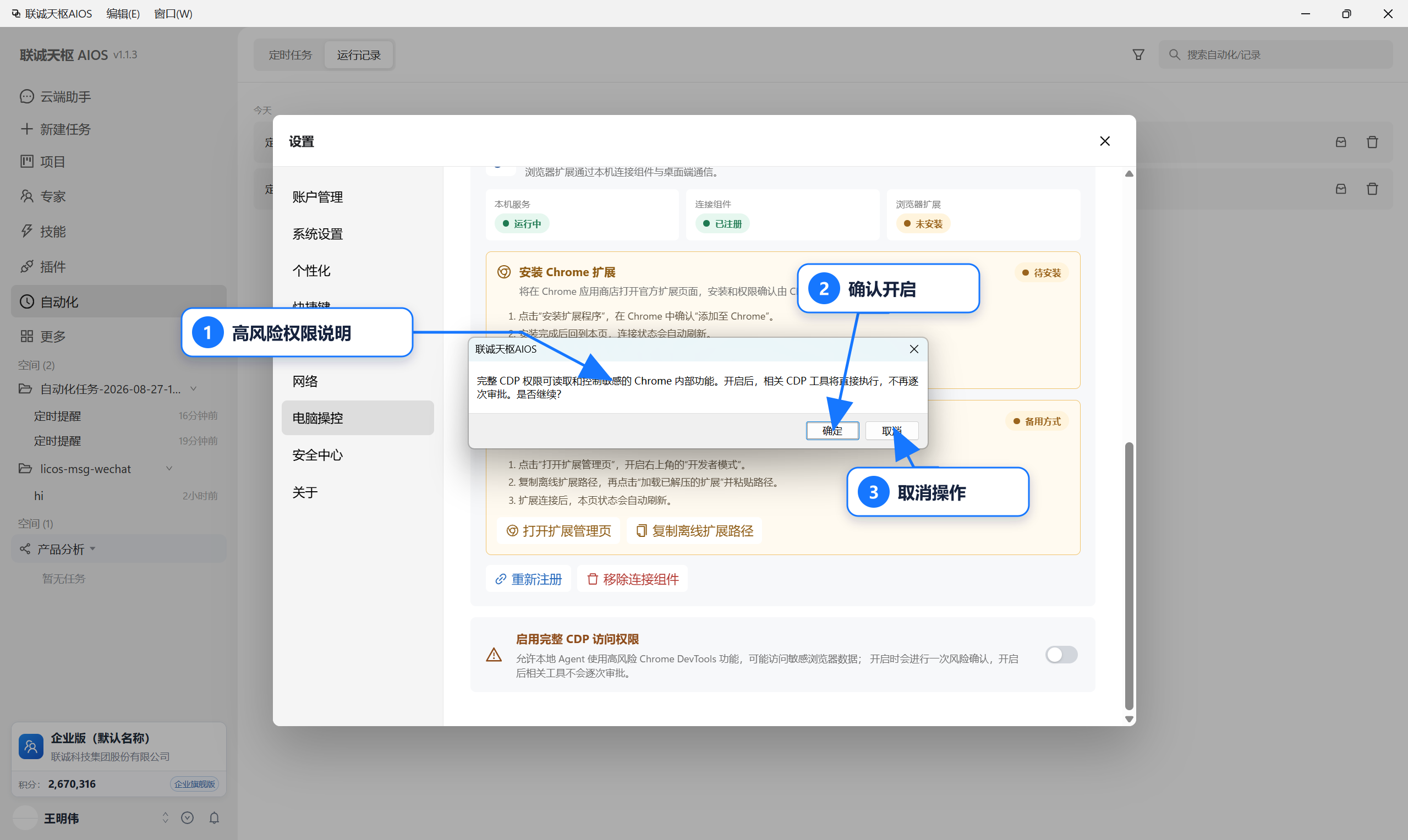Click the scrollbar up arrow
The width and height of the screenshot is (1408, 840).
click(1129, 173)
